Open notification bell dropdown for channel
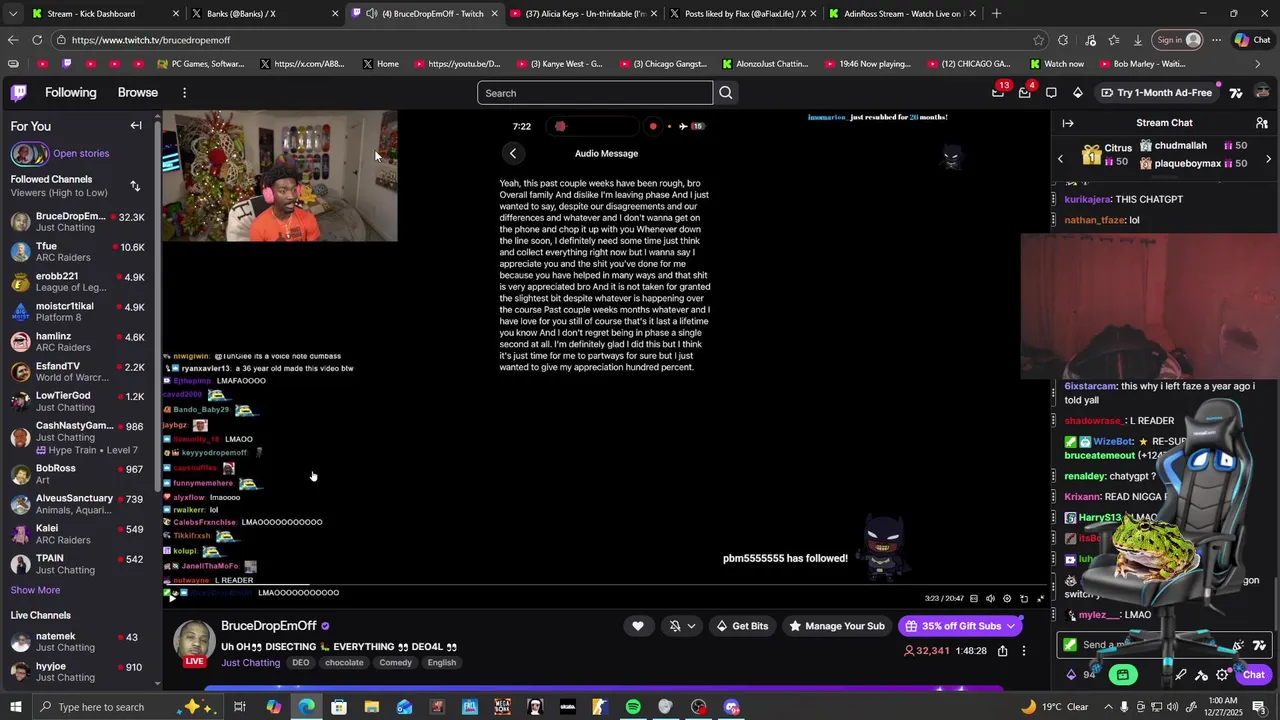1280x720 pixels. pos(683,626)
